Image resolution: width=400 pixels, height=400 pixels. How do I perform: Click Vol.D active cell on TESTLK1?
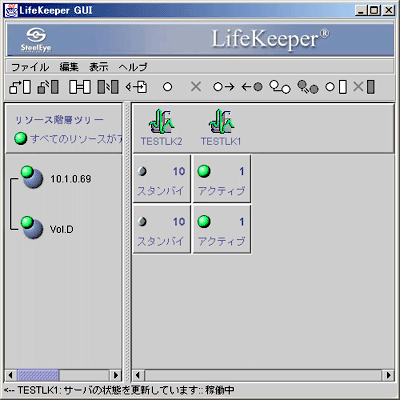click(x=222, y=229)
